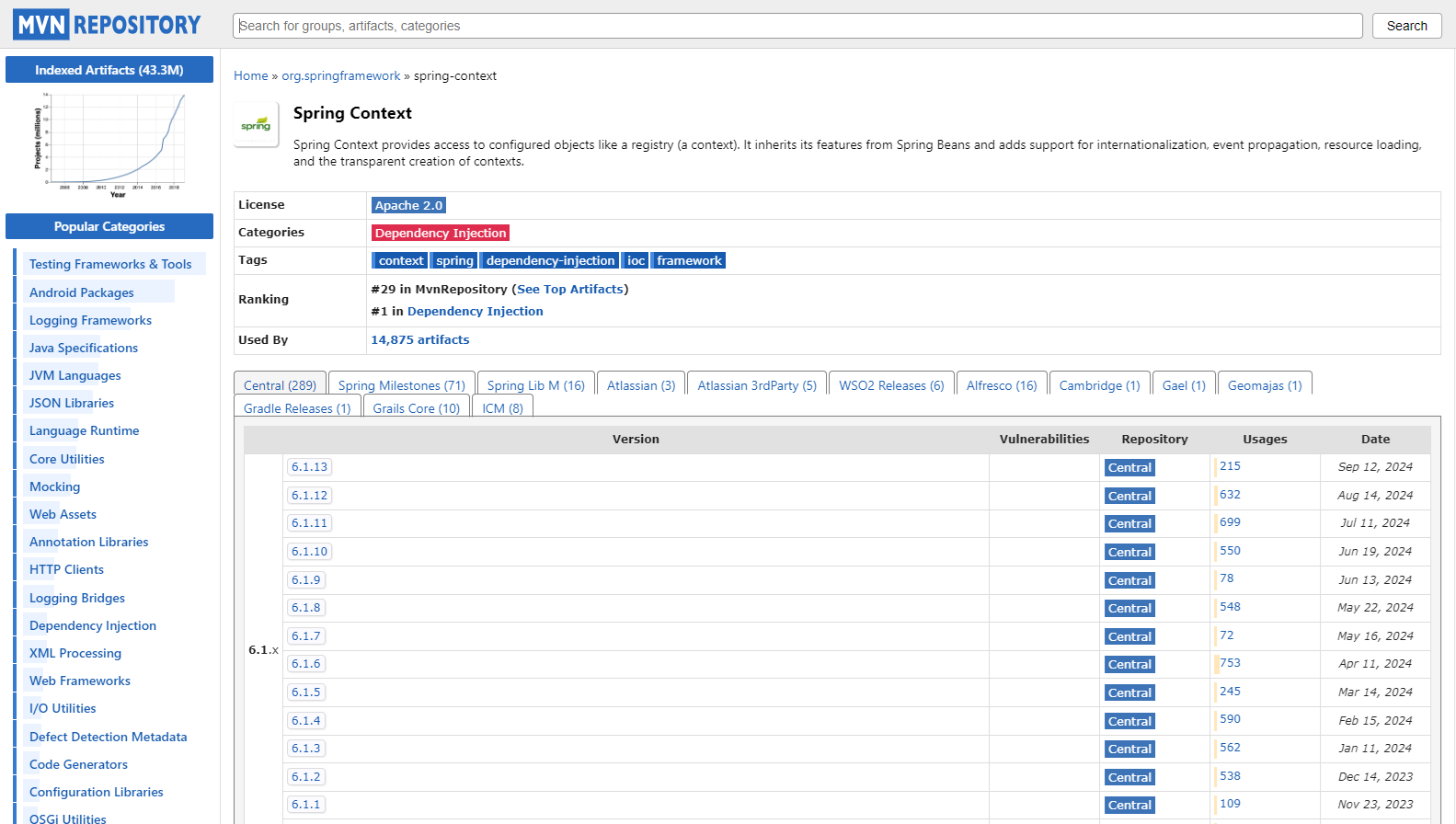Open the 548 usages link for 6.1.8
The height and width of the screenshot is (824, 1456).
tap(1230, 607)
